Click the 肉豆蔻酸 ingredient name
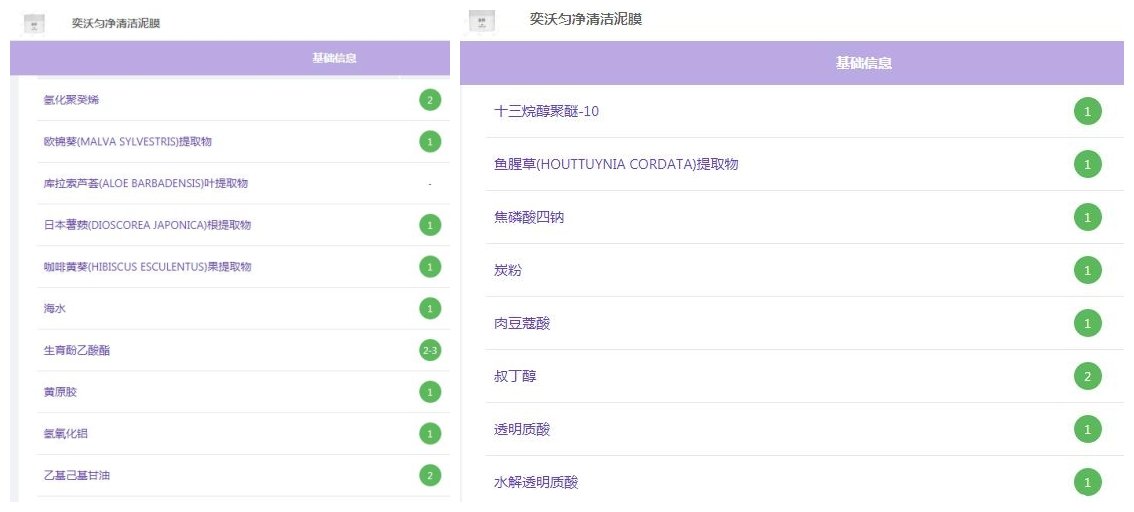The height and width of the screenshot is (512, 1134). [x=522, y=324]
